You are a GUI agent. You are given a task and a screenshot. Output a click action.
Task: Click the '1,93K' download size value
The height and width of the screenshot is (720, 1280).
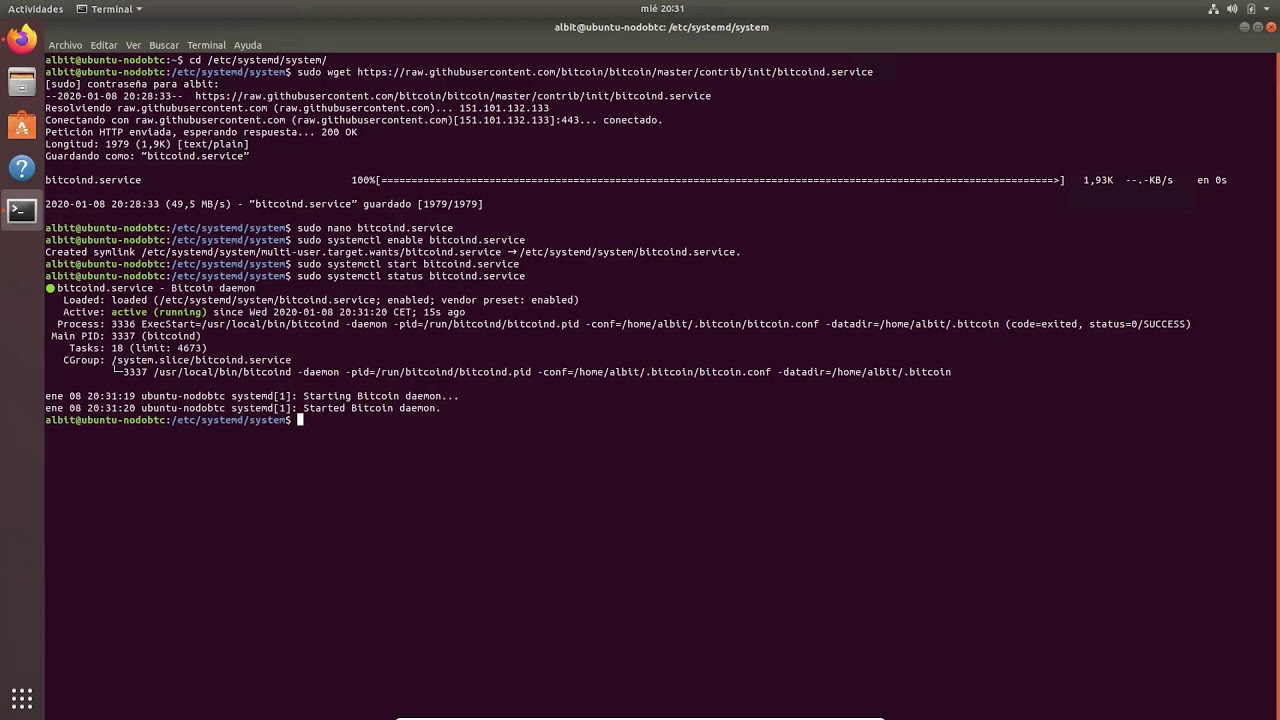pos(1098,180)
